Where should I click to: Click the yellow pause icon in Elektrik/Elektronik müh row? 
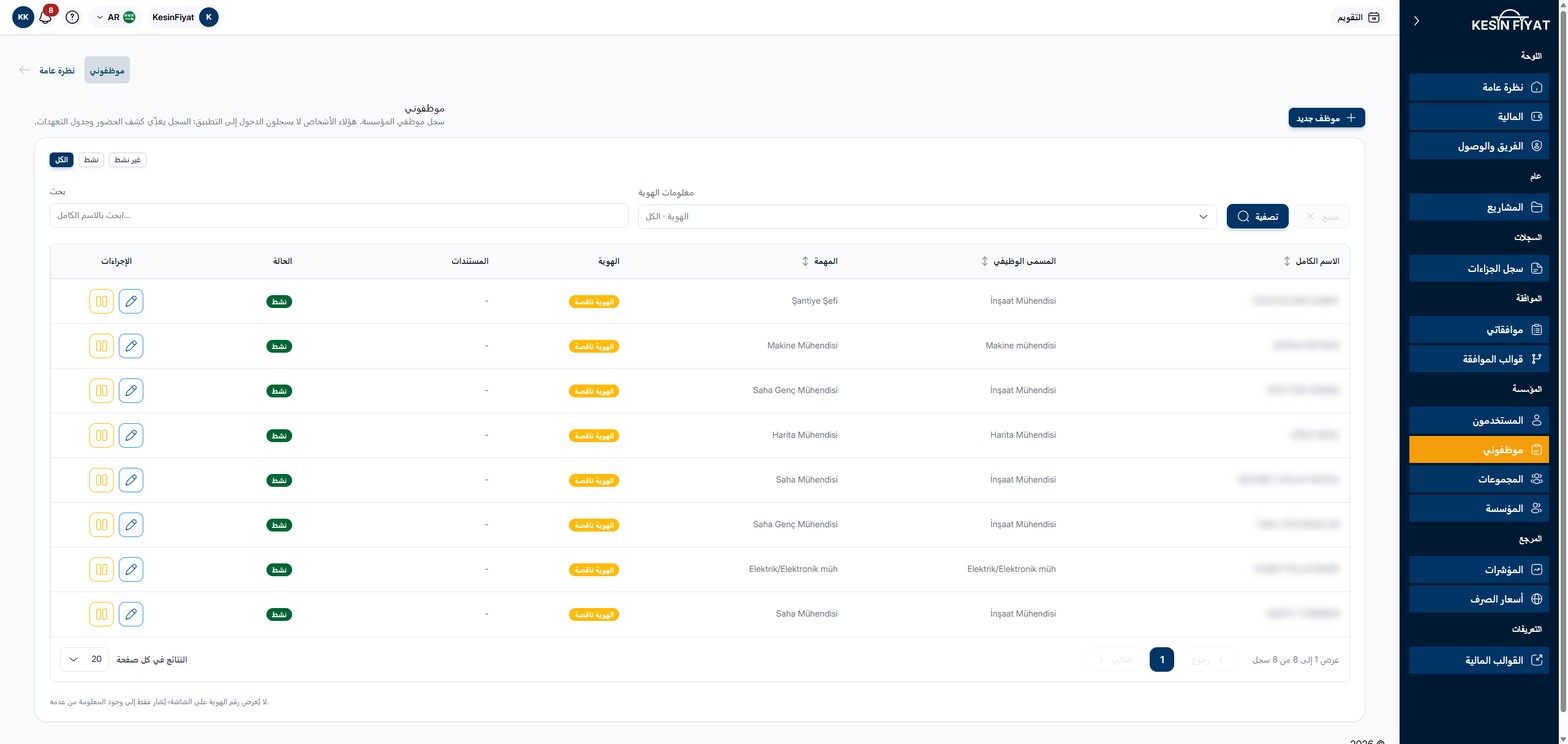[x=101, y=569]
